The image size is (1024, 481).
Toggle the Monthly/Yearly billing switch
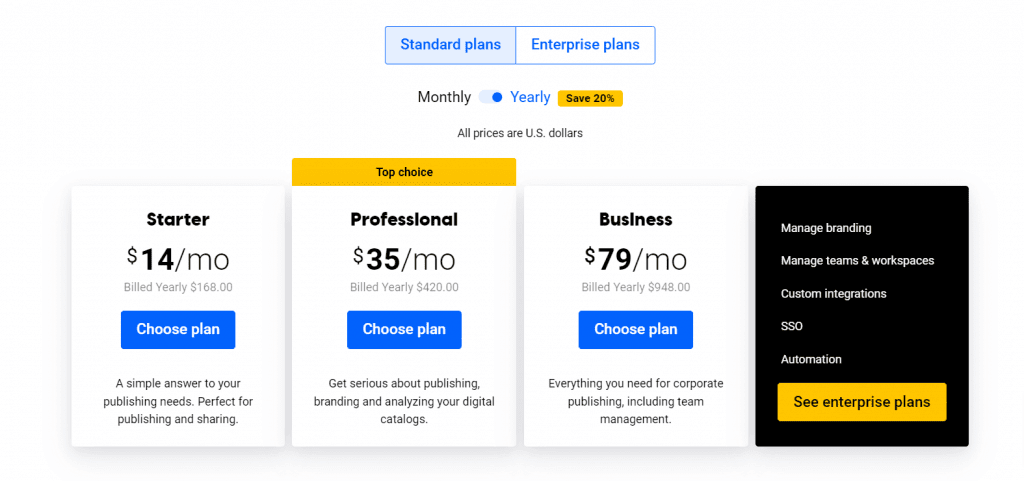pyautogui.click(x=490, y=97)
